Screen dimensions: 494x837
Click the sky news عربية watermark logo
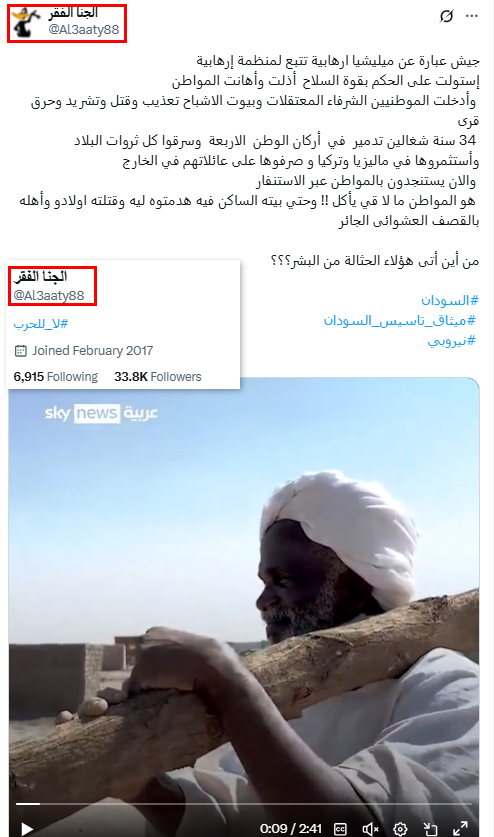click(x=101, y=413)
